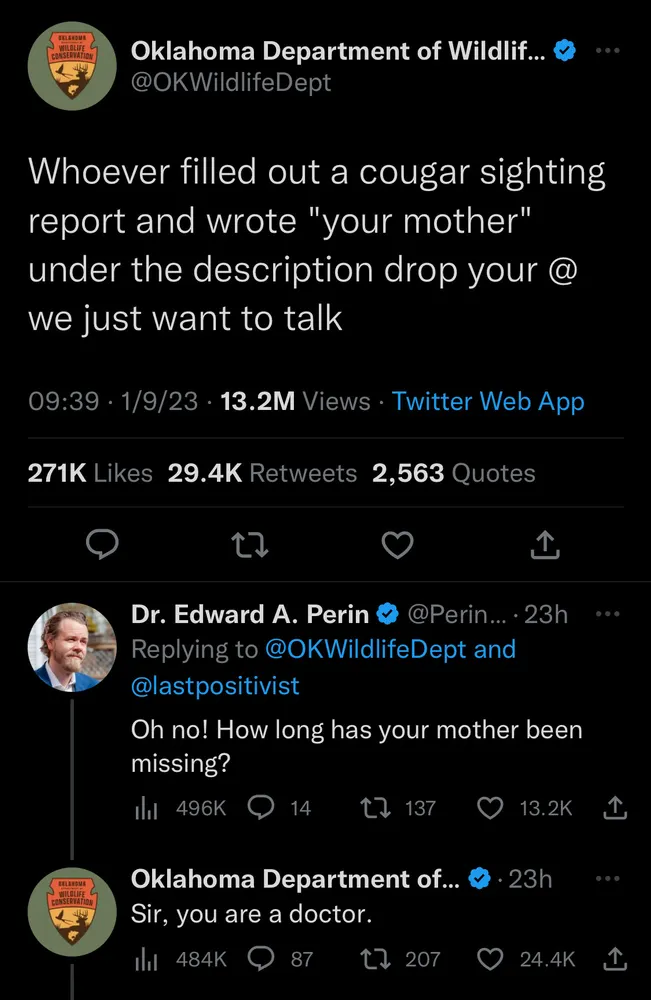Open the Twitter Web App link
651x1000 pixels.
488,401
